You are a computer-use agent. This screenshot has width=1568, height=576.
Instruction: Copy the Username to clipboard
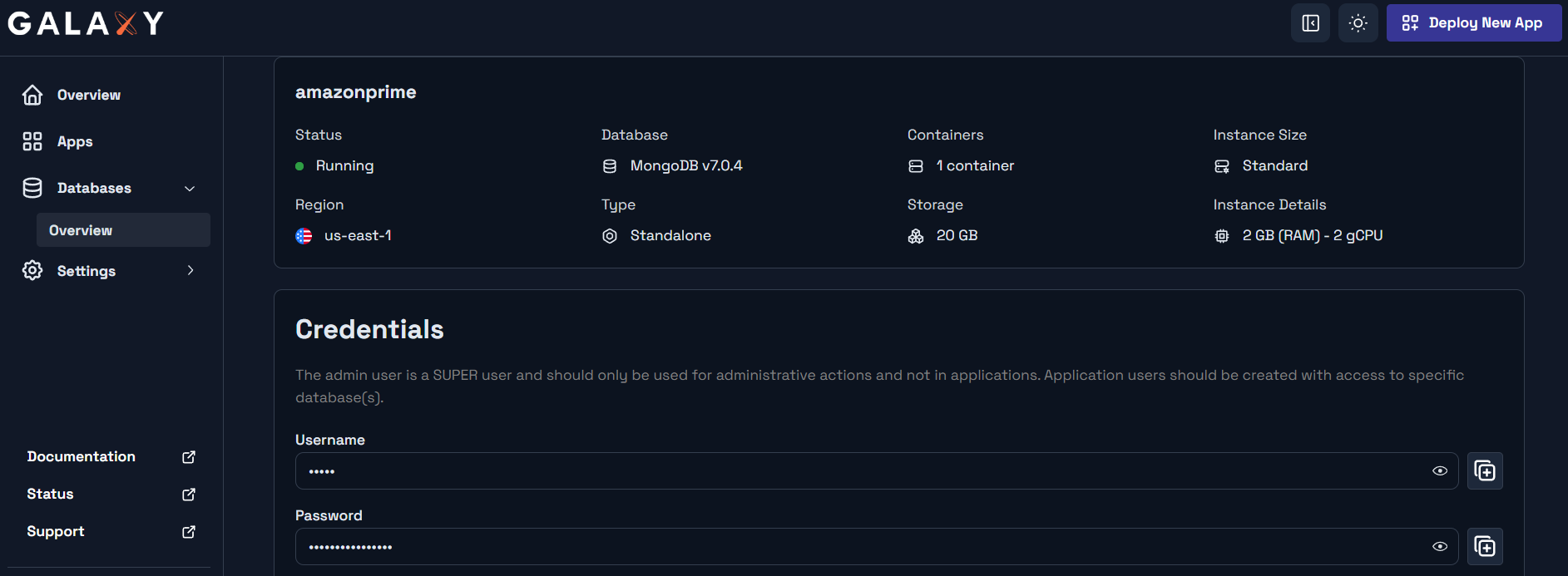coord(1485,471)
